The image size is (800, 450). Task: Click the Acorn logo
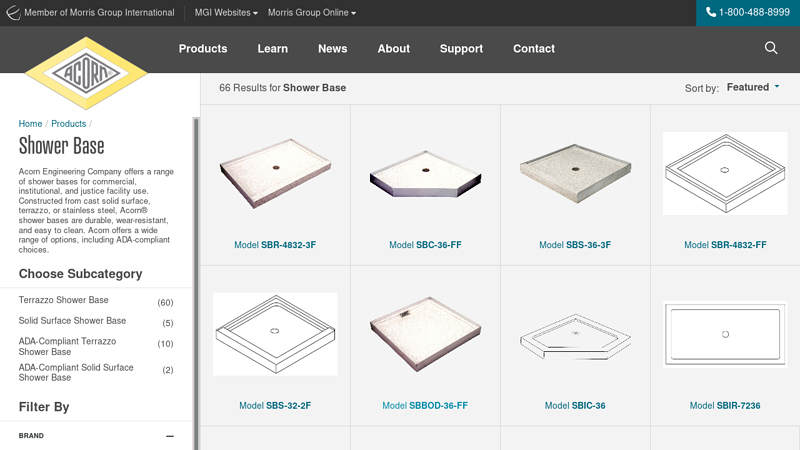[x=86, y=73]
